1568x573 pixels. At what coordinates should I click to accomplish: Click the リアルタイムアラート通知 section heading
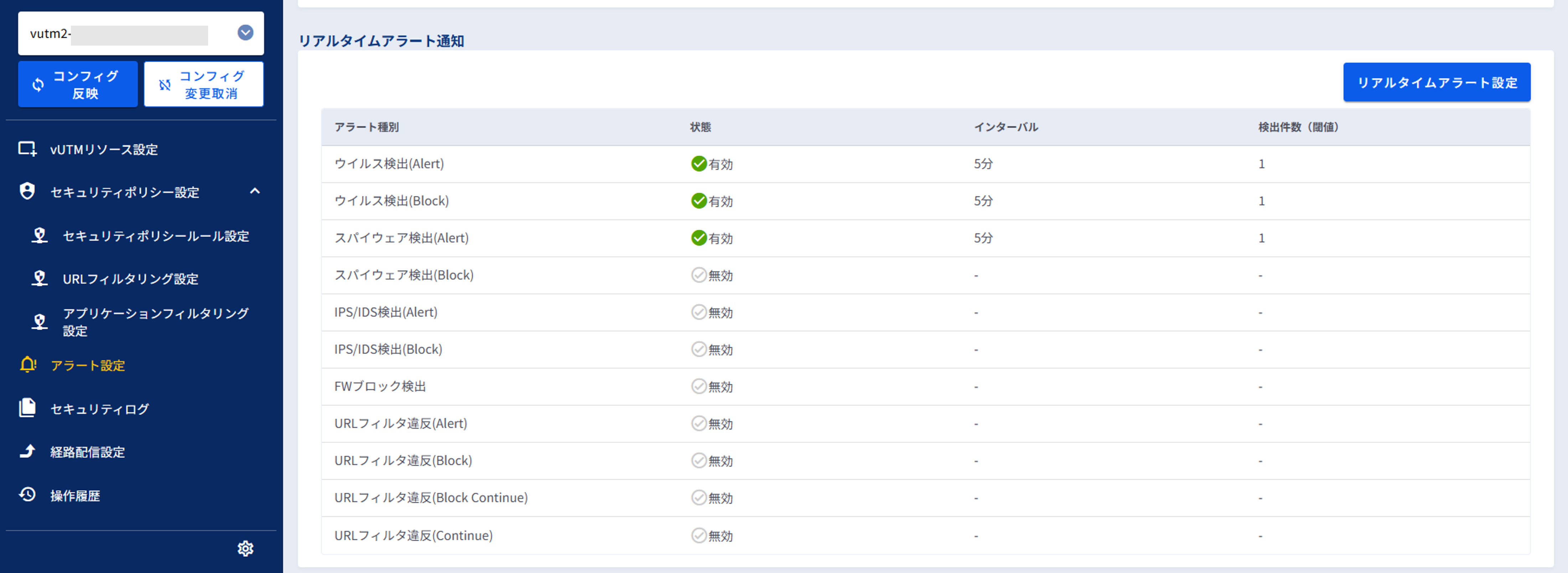(x=381, y=41)
